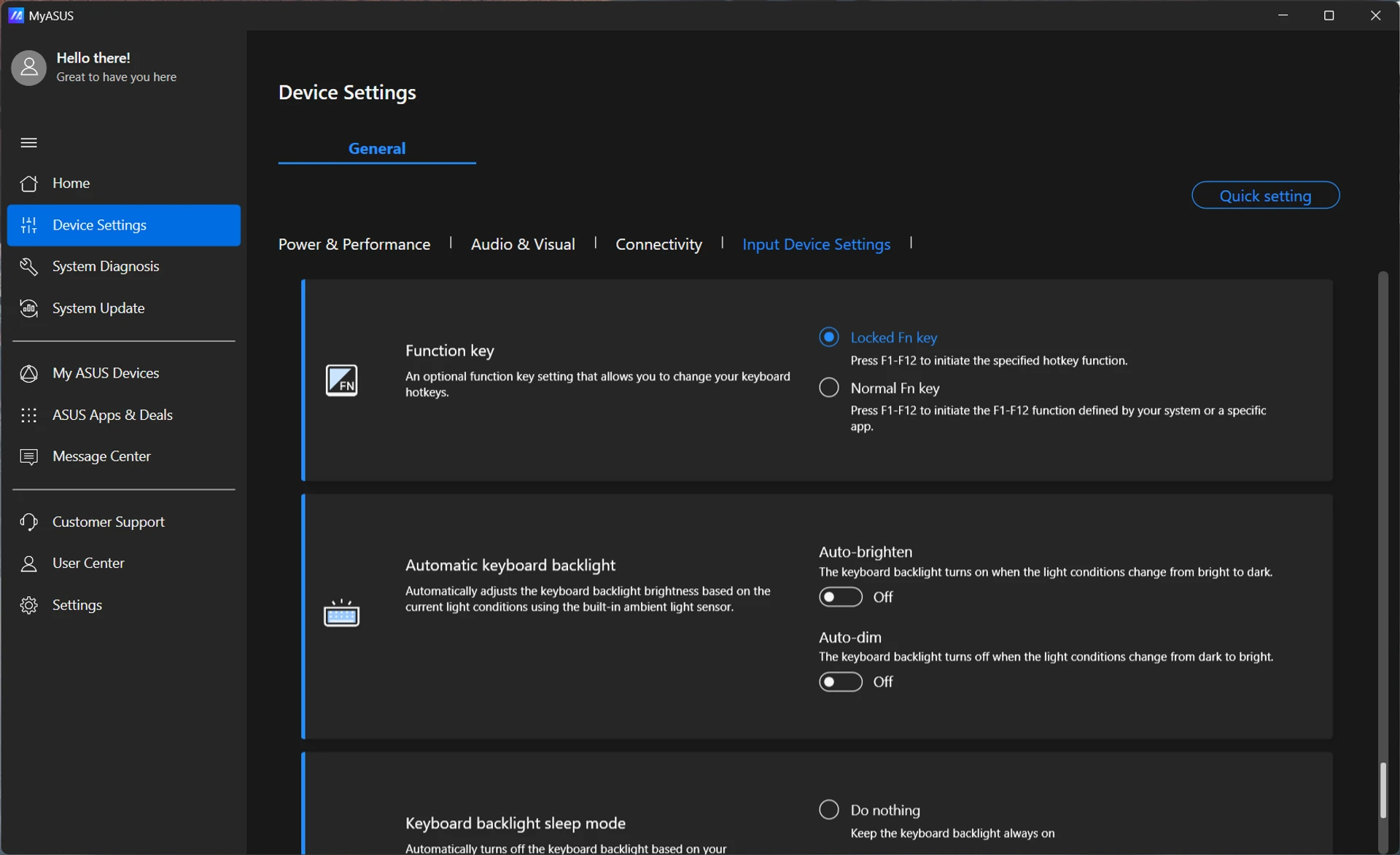Open Settings page in sidebar
Viewport: 1400px width, 855px height.
point(124,606)
